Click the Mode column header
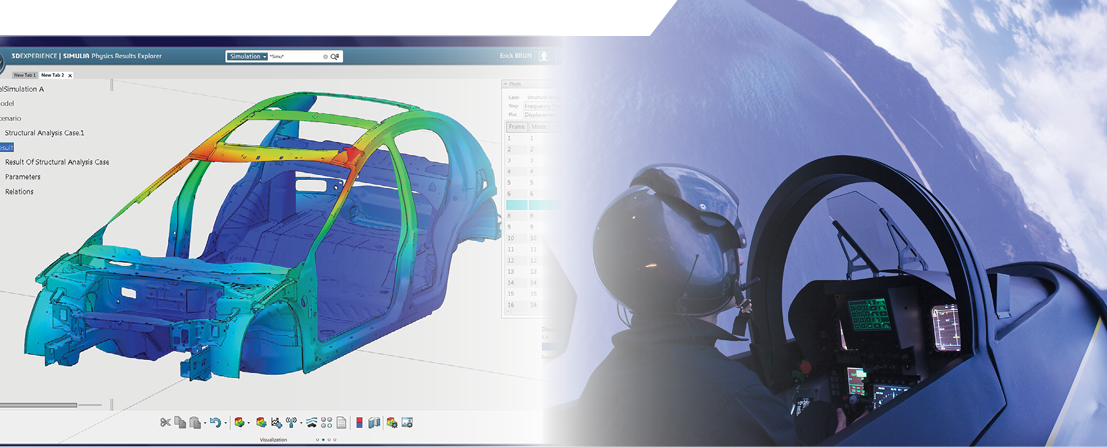The image size is (1107, 447). tap(543, 126)
